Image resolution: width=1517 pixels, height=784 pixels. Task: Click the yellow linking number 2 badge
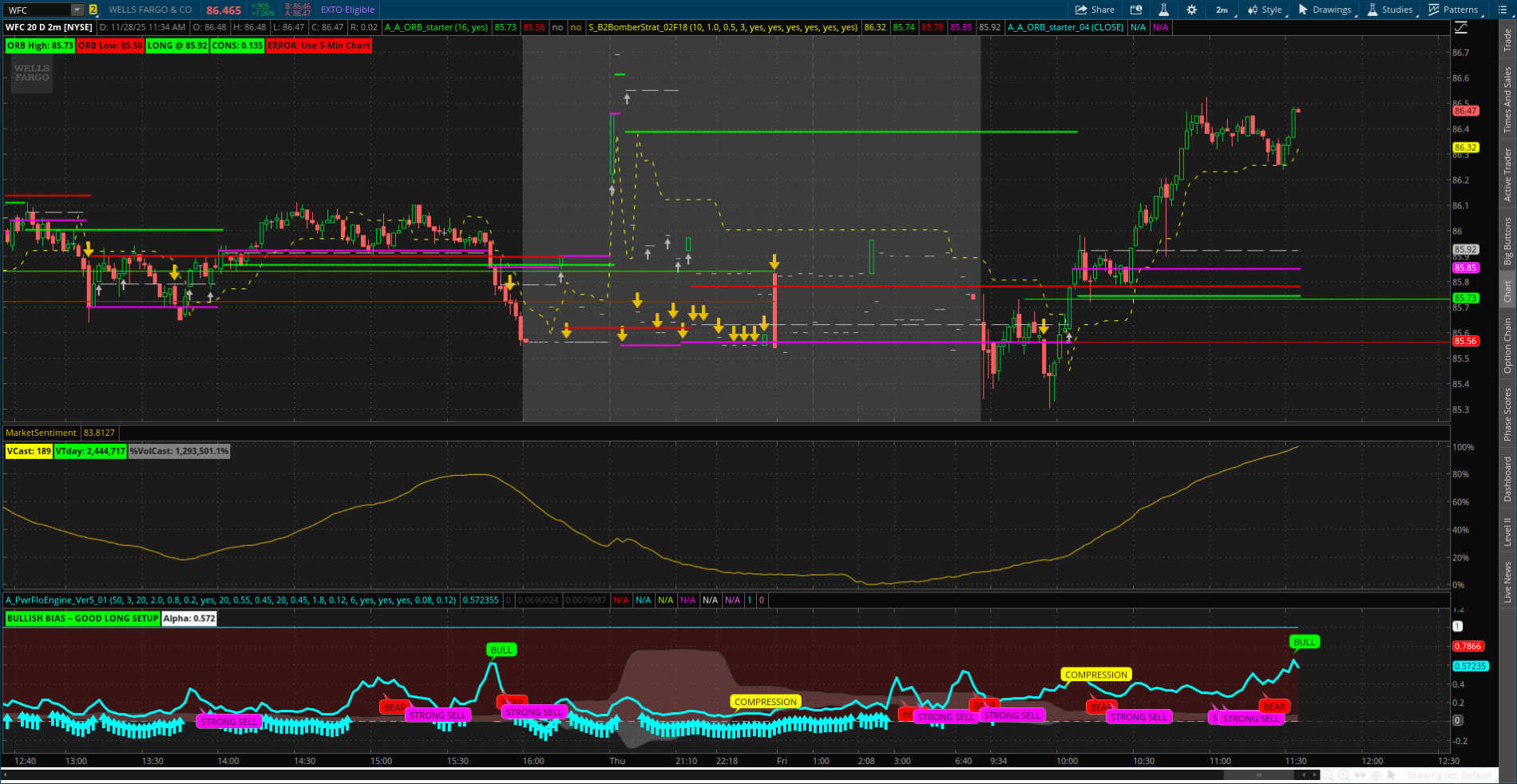pos(93,10)
